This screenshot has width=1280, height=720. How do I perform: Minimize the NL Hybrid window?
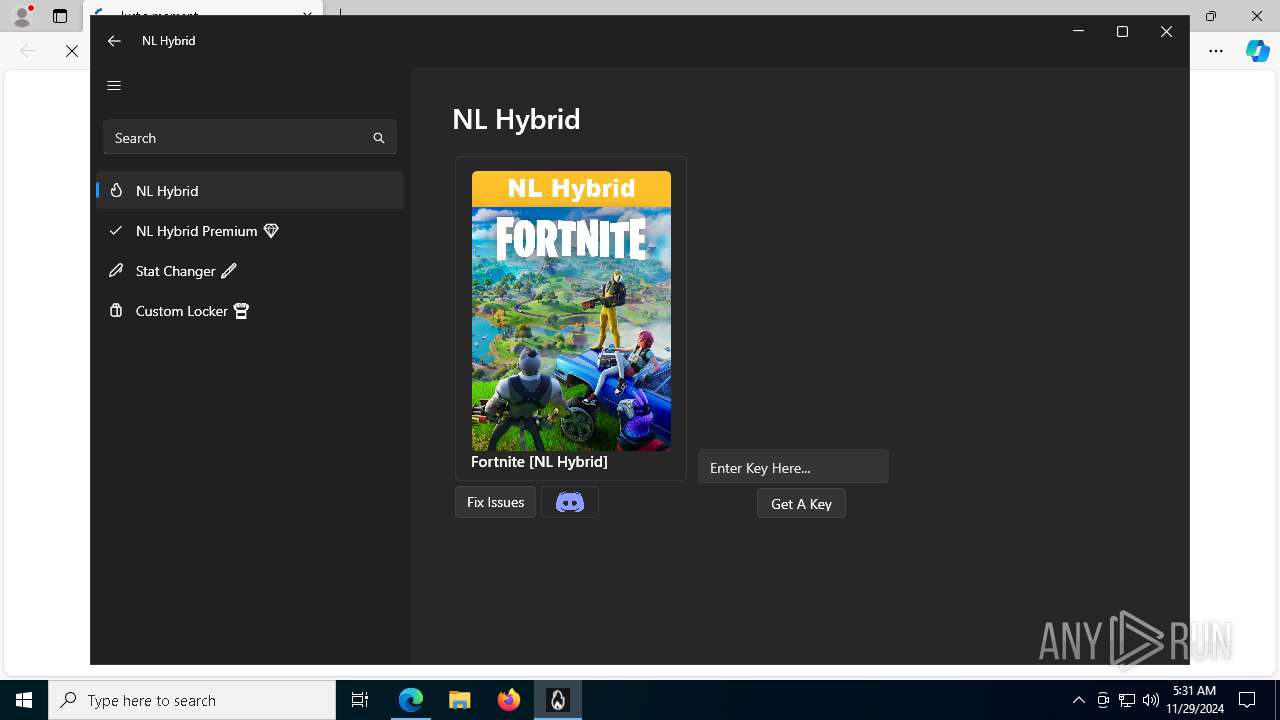pos(1078,32)
